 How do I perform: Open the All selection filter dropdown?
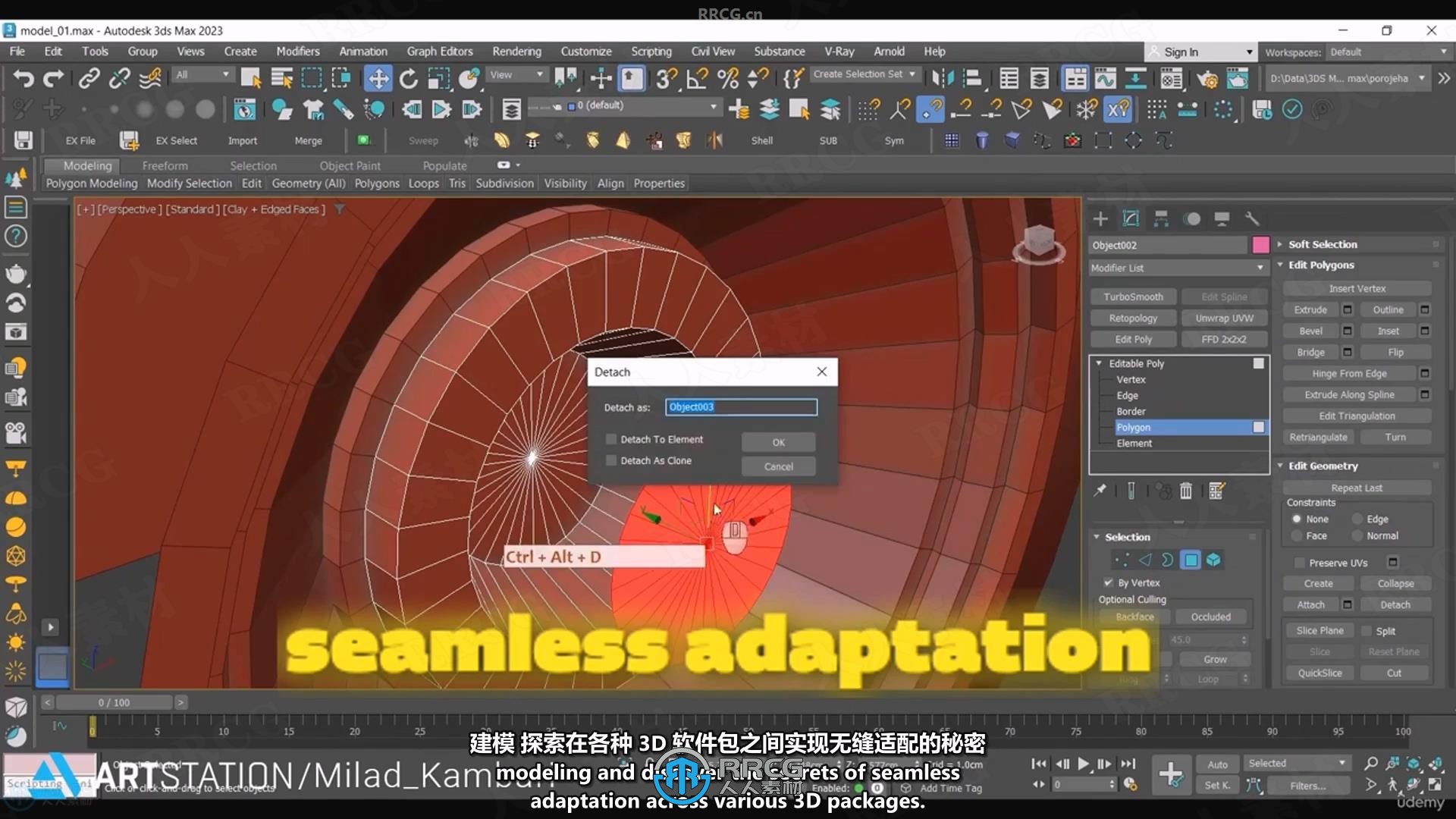tap(202, 74)
